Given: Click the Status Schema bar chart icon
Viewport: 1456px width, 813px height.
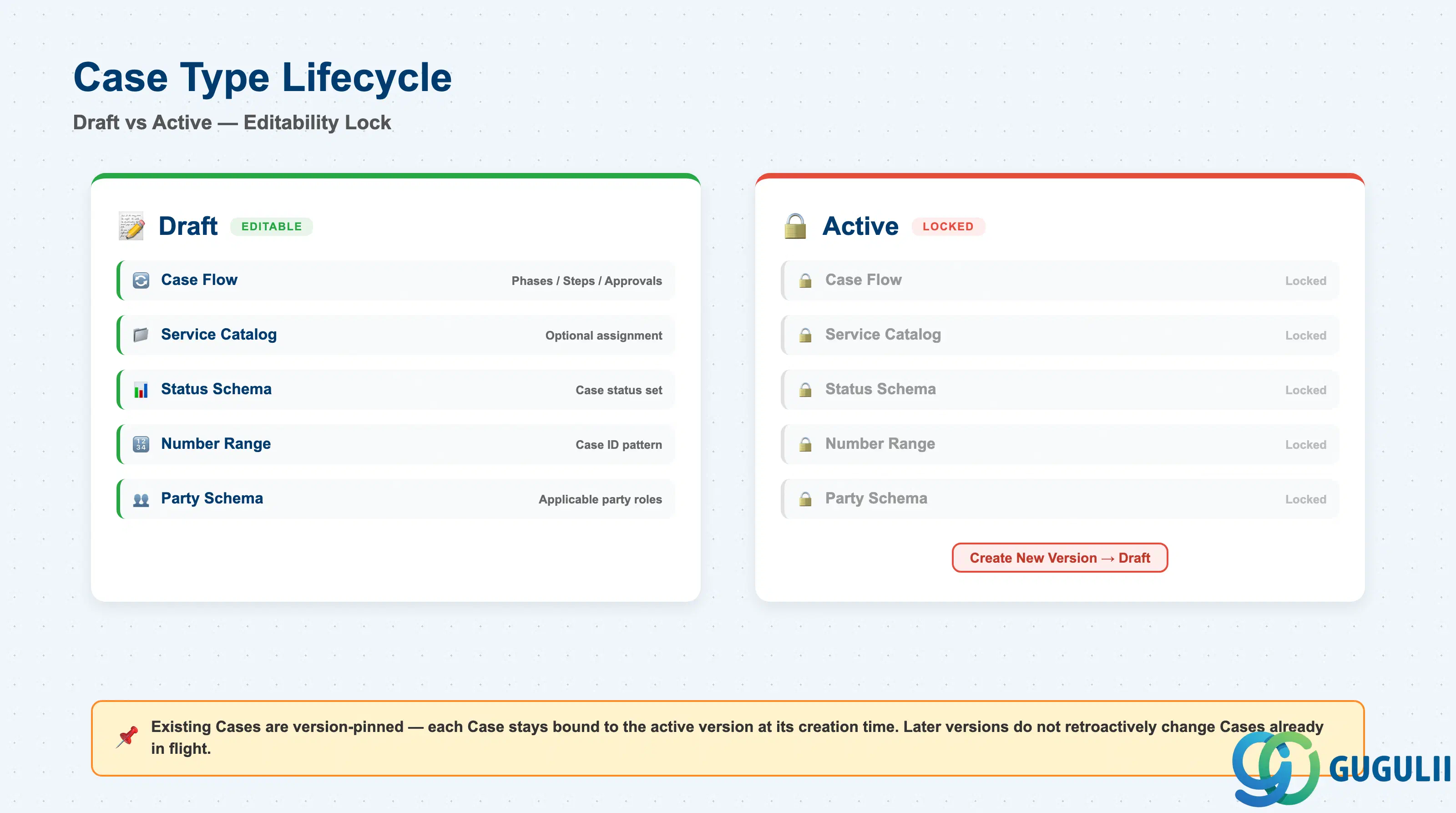Looking at the screenshot, I should click(141, 390).
